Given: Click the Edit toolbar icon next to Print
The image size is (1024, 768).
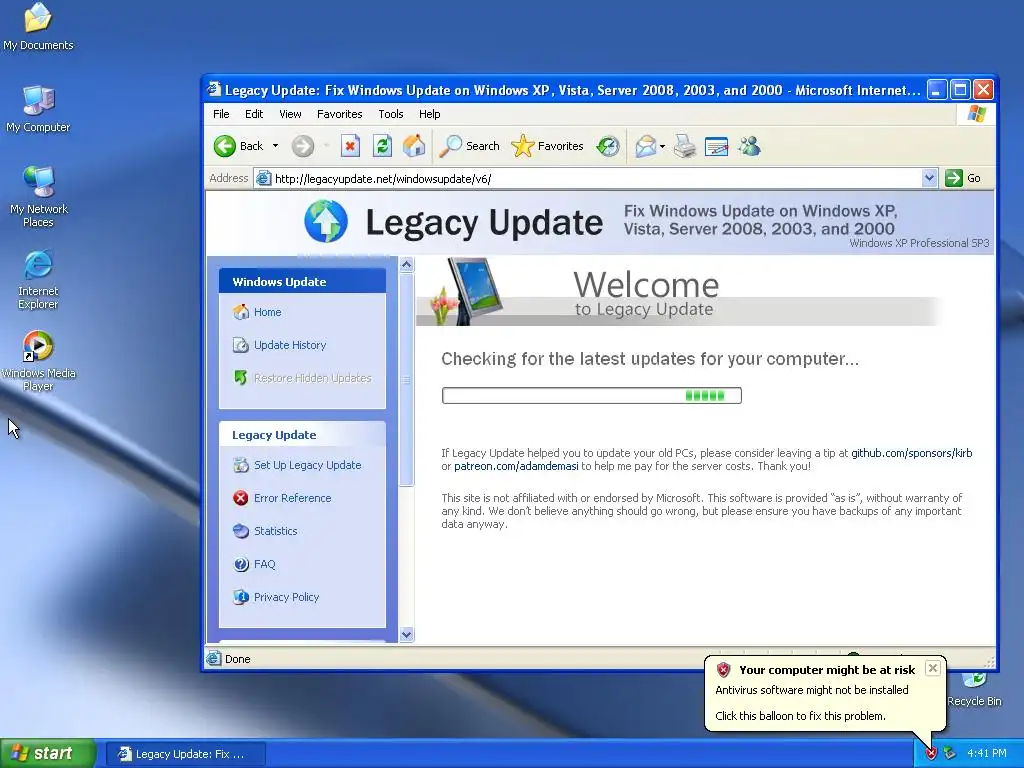Looking at the screenshot, I should [716, 146].
